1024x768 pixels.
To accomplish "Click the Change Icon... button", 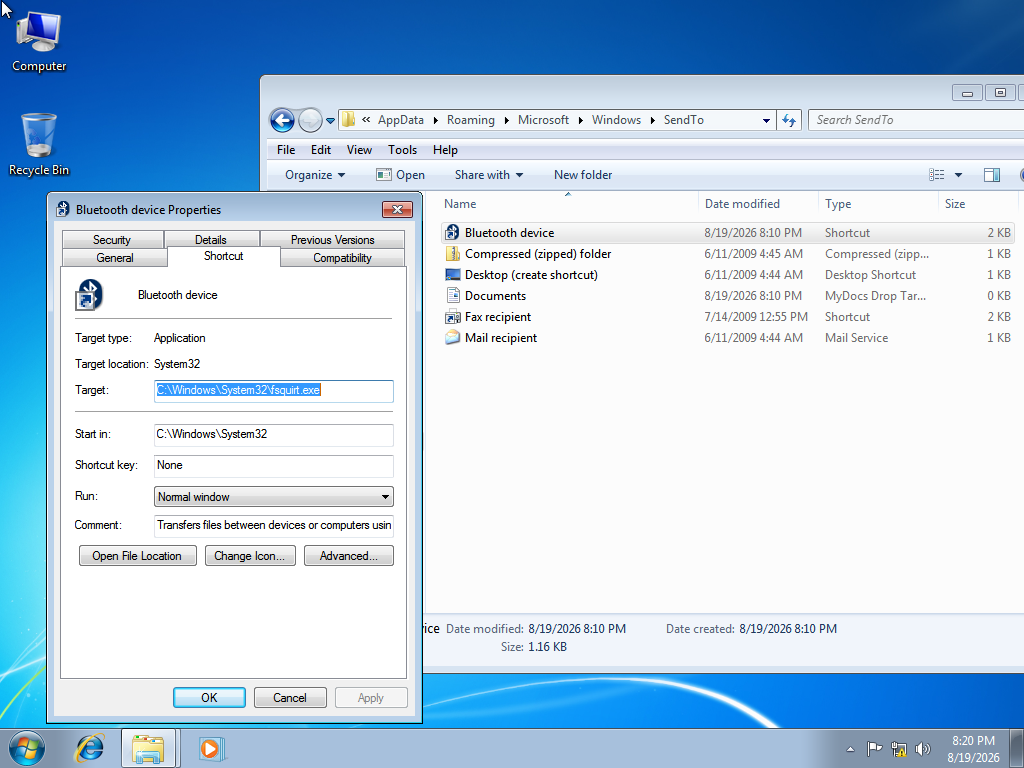I will point(249,556).
